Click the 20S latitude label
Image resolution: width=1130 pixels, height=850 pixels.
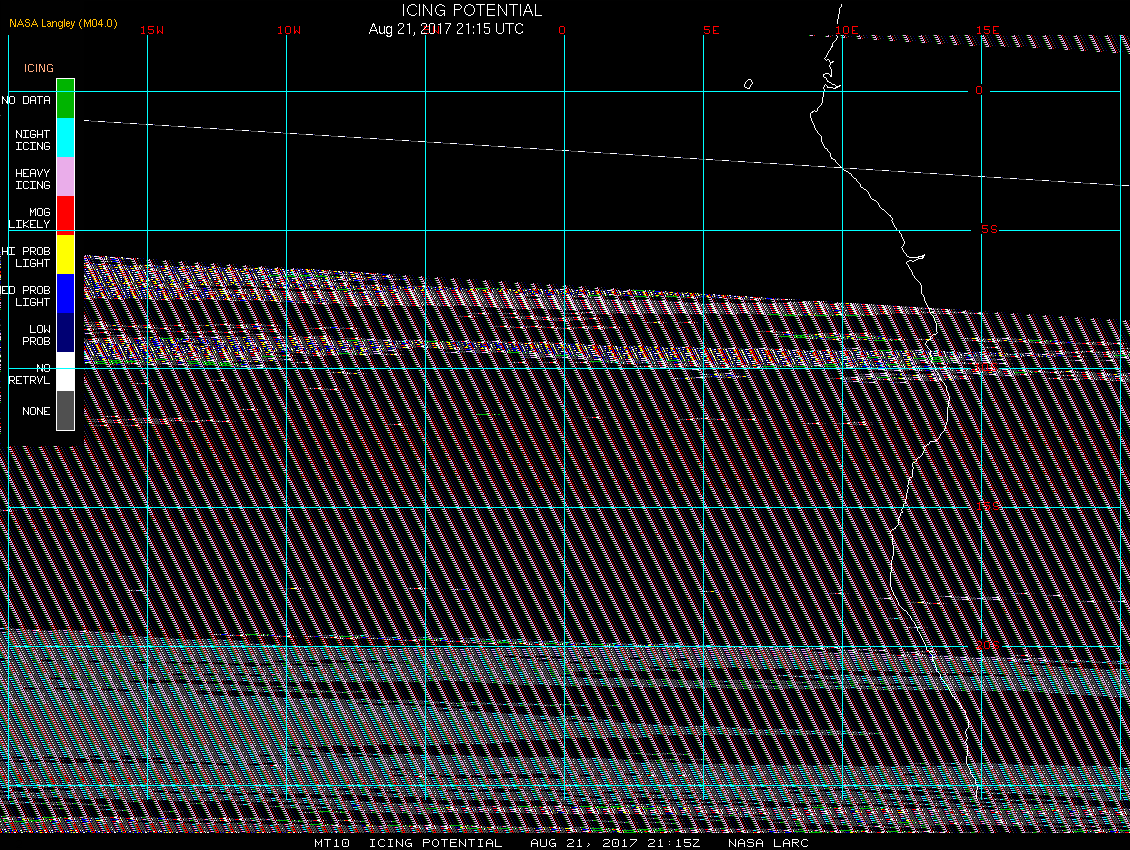(988, 645)
